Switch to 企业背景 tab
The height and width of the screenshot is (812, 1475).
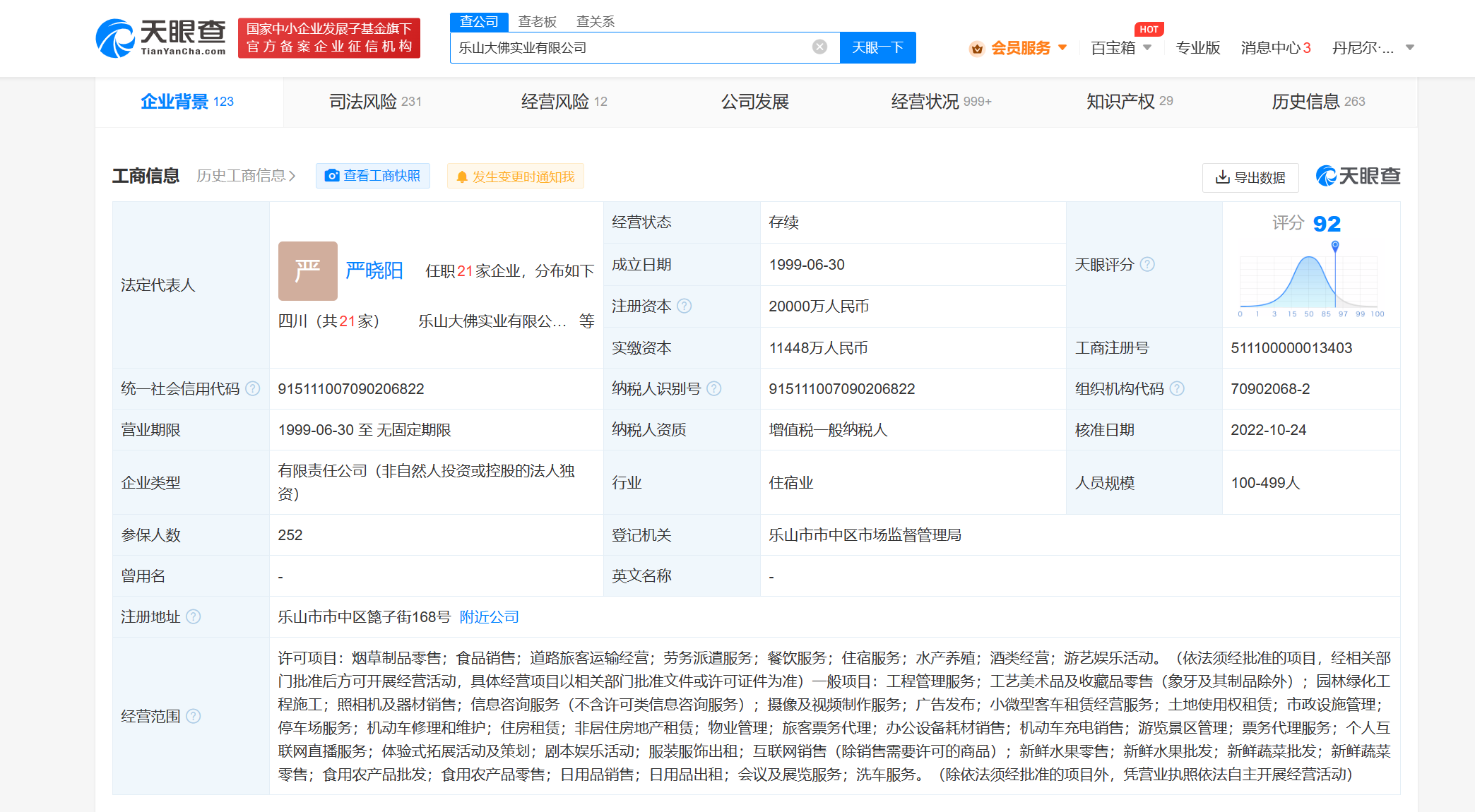click(x=187, y=102)
